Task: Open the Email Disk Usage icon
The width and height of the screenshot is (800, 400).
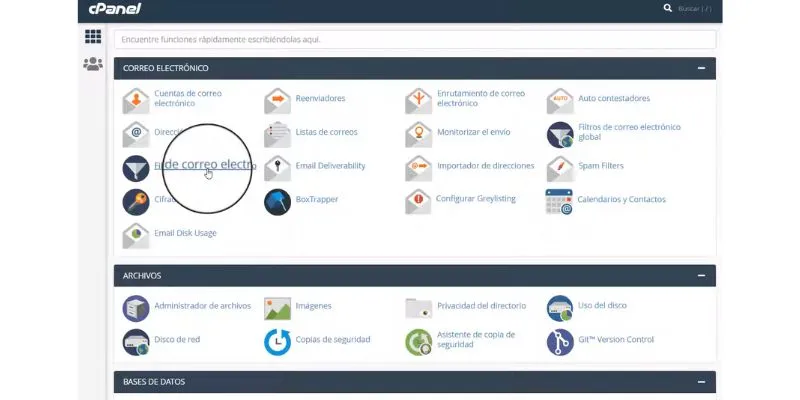Action: pos(136,236)
